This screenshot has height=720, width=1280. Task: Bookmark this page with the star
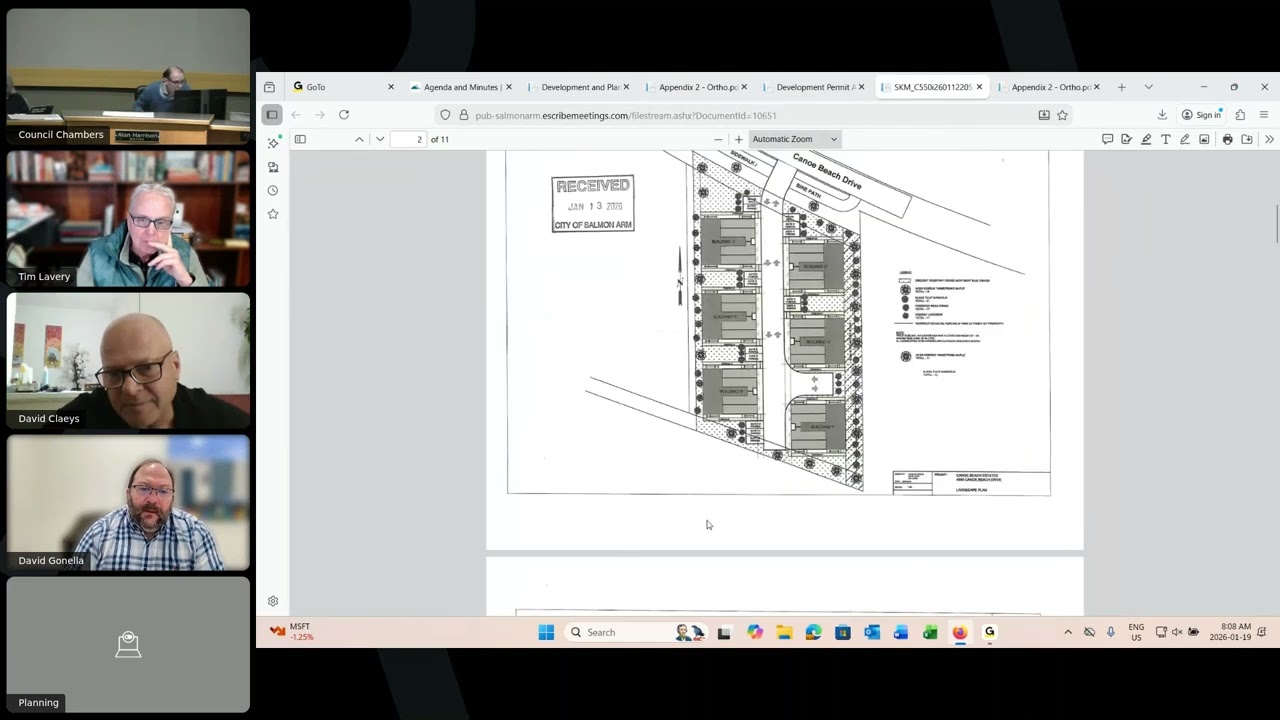click(1062, 115)
